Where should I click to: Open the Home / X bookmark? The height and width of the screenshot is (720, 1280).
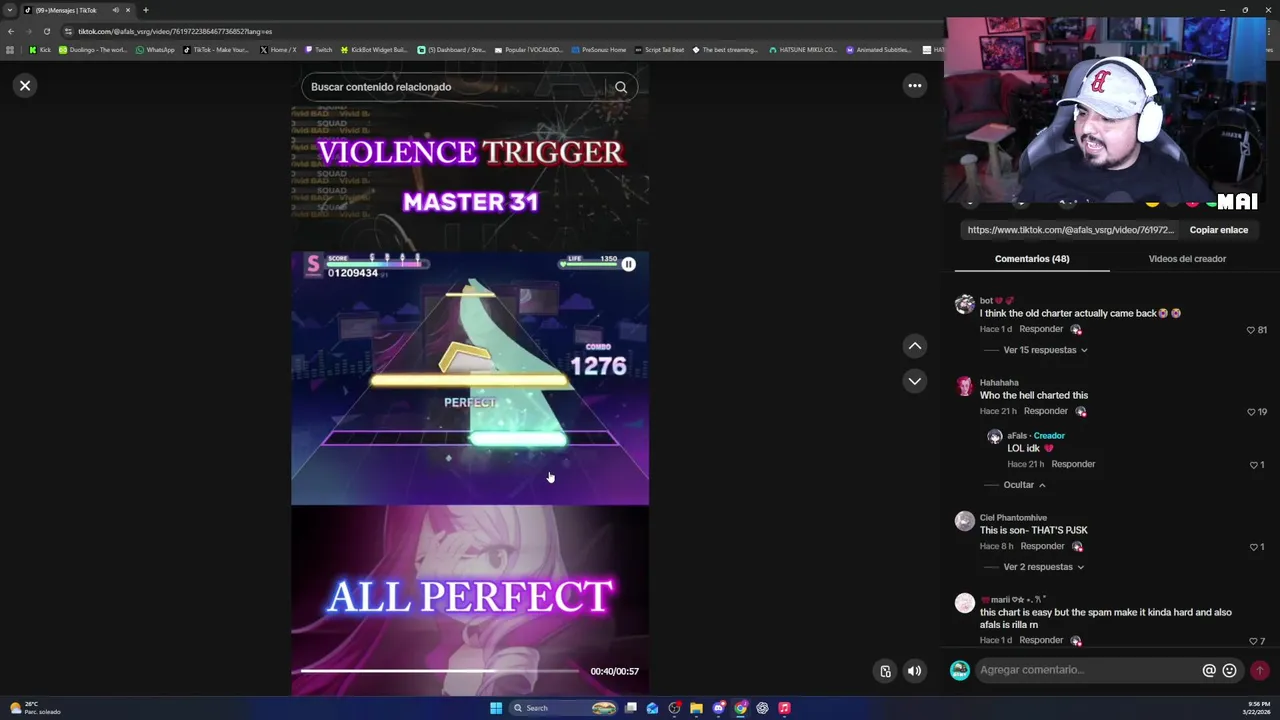tap(278, 50)
